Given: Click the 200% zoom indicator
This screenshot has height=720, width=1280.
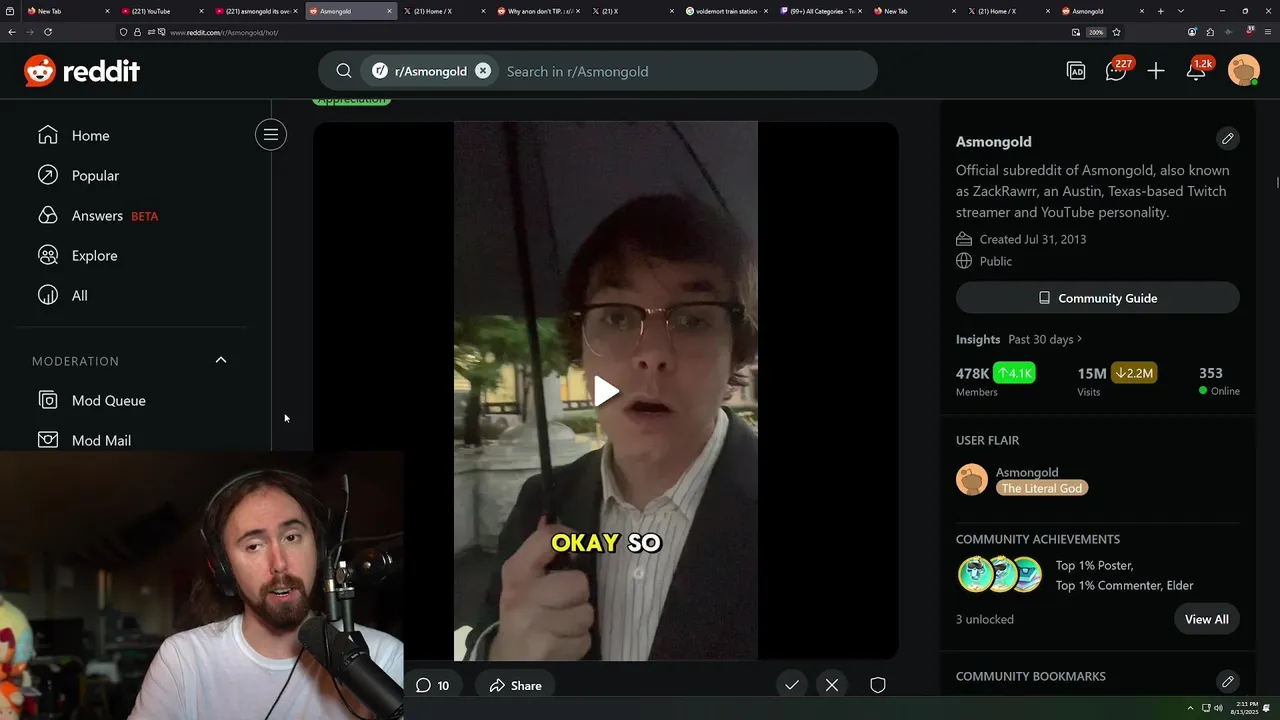Looking at the screenshot, I should [x=1096, y=32].
